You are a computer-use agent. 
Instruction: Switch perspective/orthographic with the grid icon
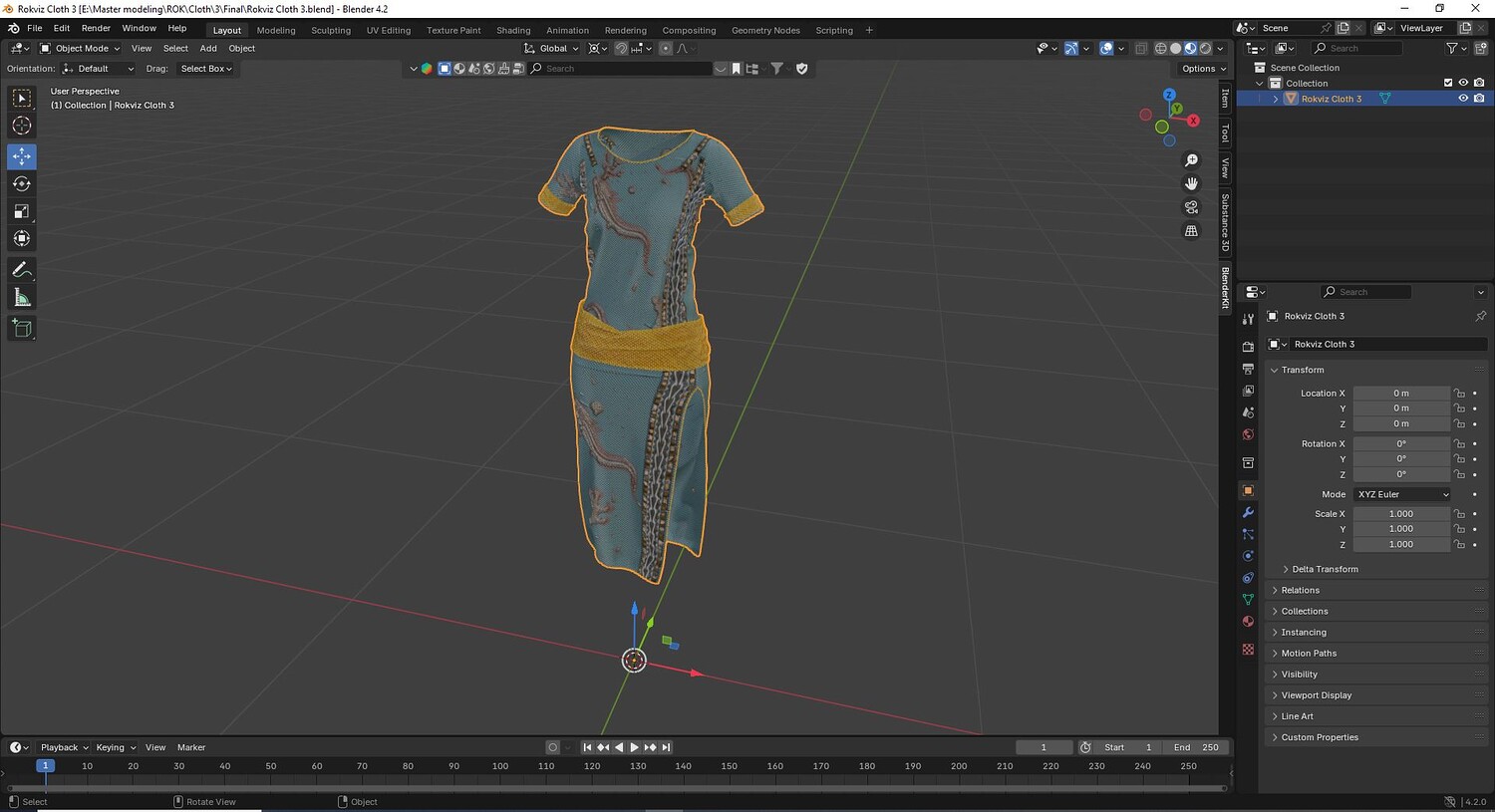pyautogui.click(x=1191, y=231)
